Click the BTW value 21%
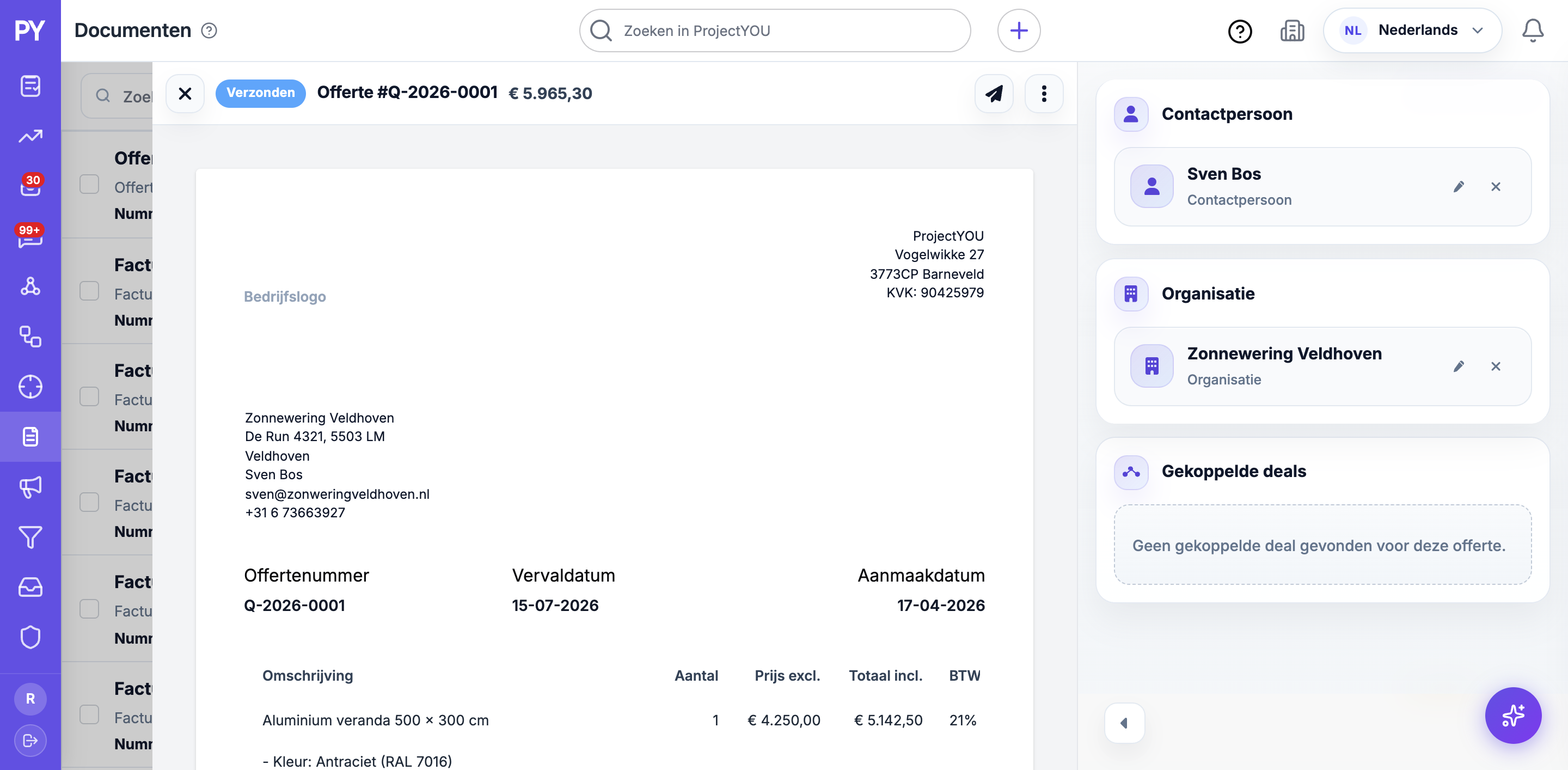This screenshot has width=1568, height=770. pos(963,720)
